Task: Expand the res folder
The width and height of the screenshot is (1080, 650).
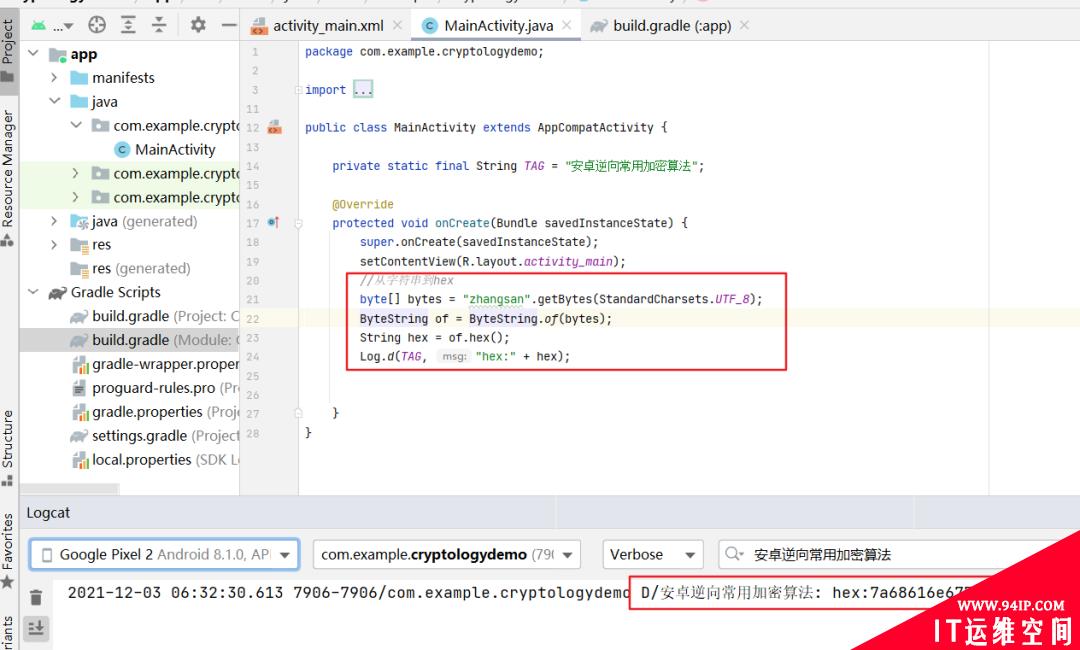Action: [54, 244]
